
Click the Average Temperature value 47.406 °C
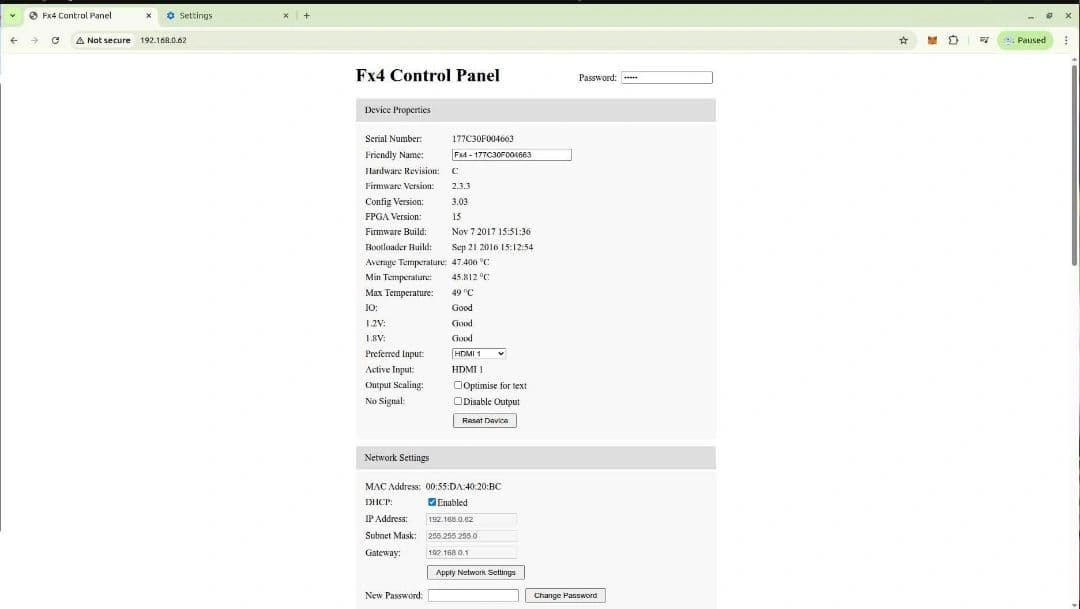[470, 262]
